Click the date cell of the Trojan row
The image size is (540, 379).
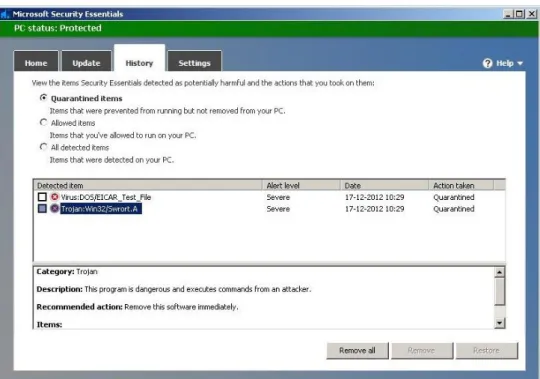374,209
